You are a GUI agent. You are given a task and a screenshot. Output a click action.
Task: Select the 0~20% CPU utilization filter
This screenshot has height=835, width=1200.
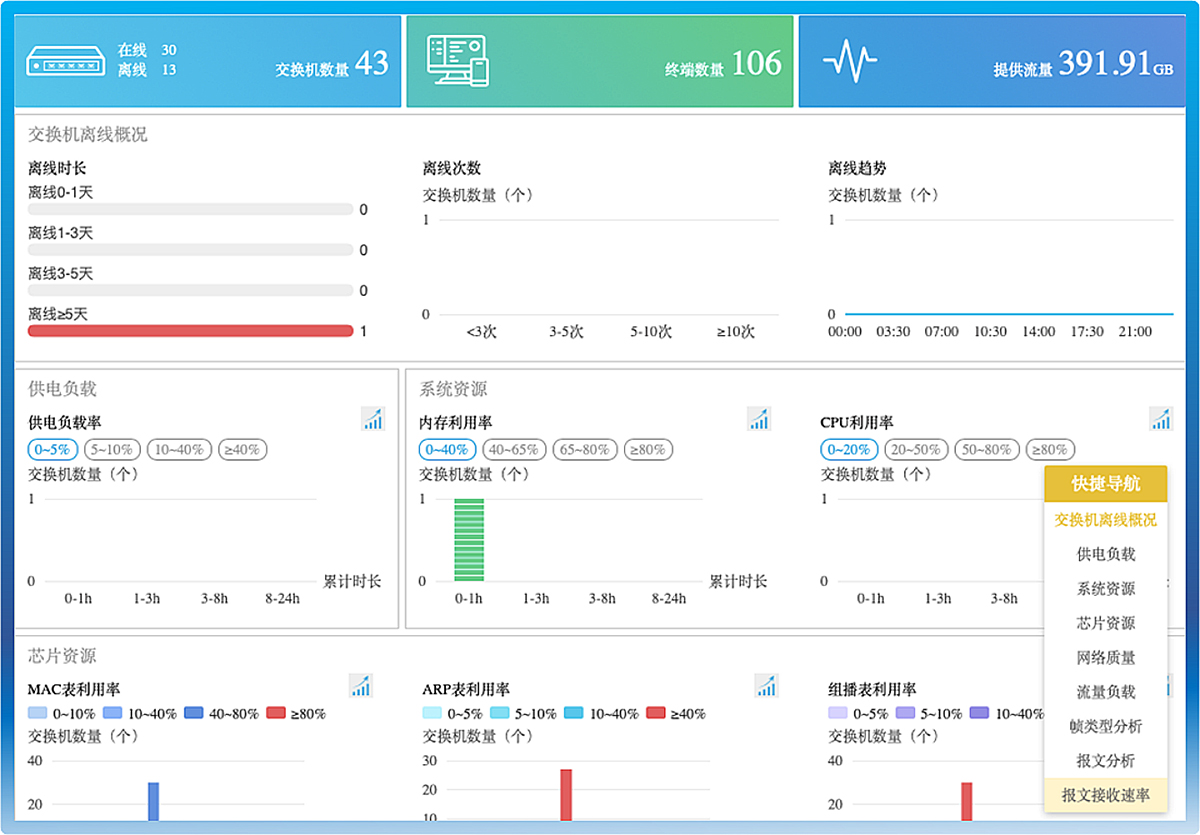[x=849, y=450]
